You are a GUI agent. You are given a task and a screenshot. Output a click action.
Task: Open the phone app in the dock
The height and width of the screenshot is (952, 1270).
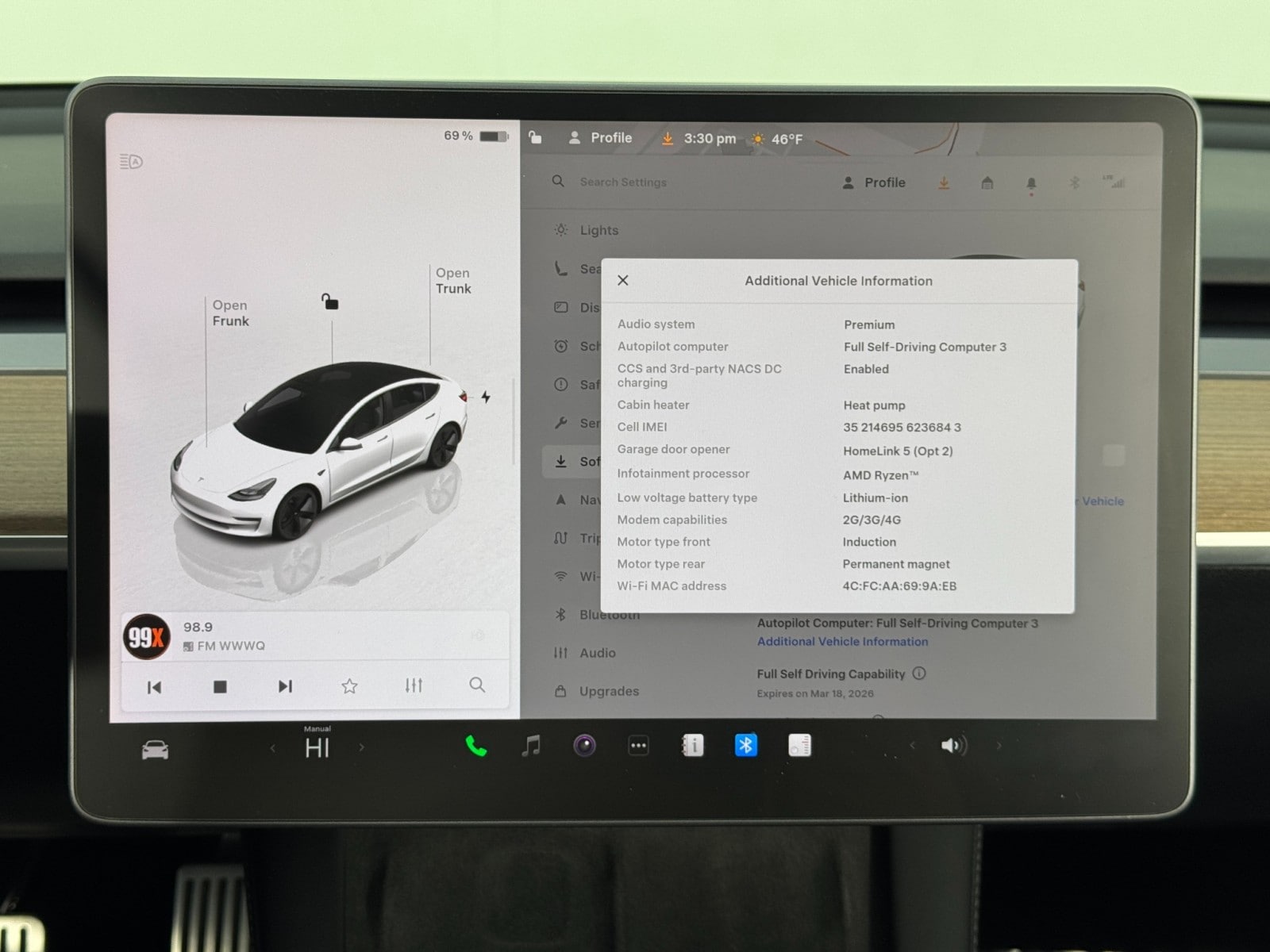click(475, 746)
